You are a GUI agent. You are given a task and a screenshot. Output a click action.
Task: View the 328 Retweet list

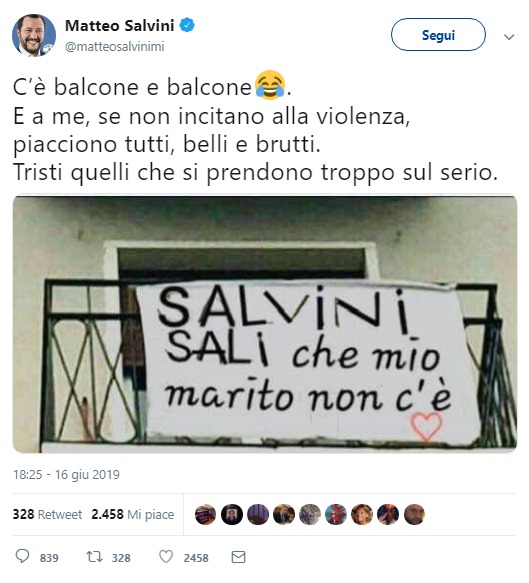47,514
